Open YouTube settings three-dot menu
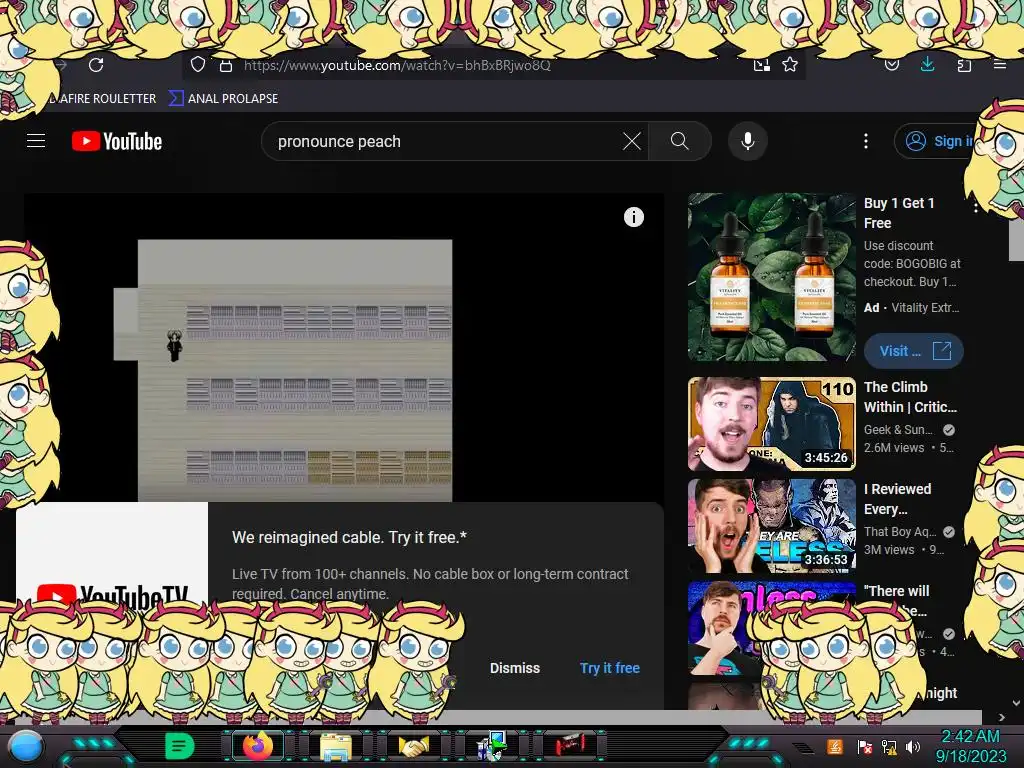 (866, 141)
